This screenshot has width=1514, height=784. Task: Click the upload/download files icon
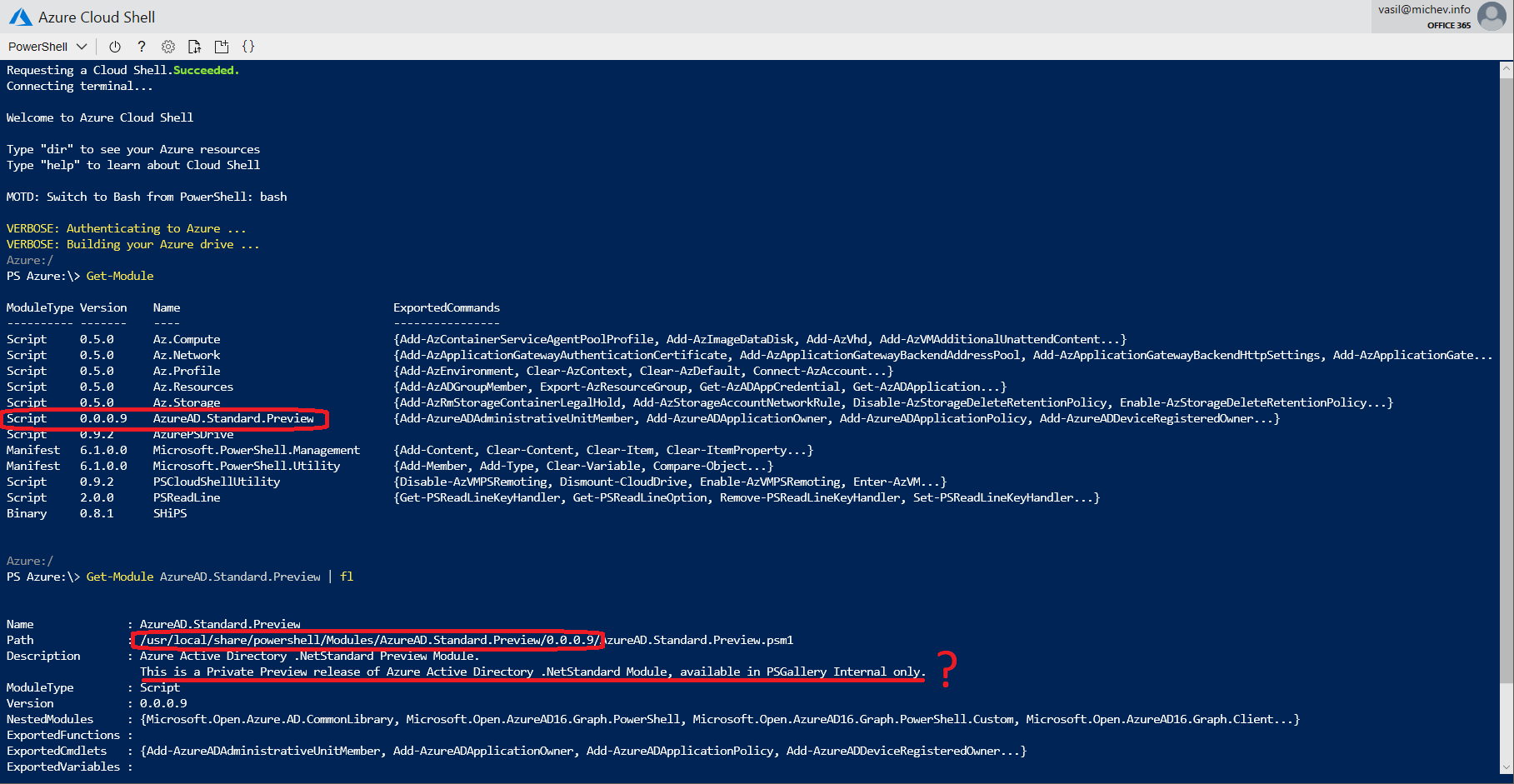(195, 47)
